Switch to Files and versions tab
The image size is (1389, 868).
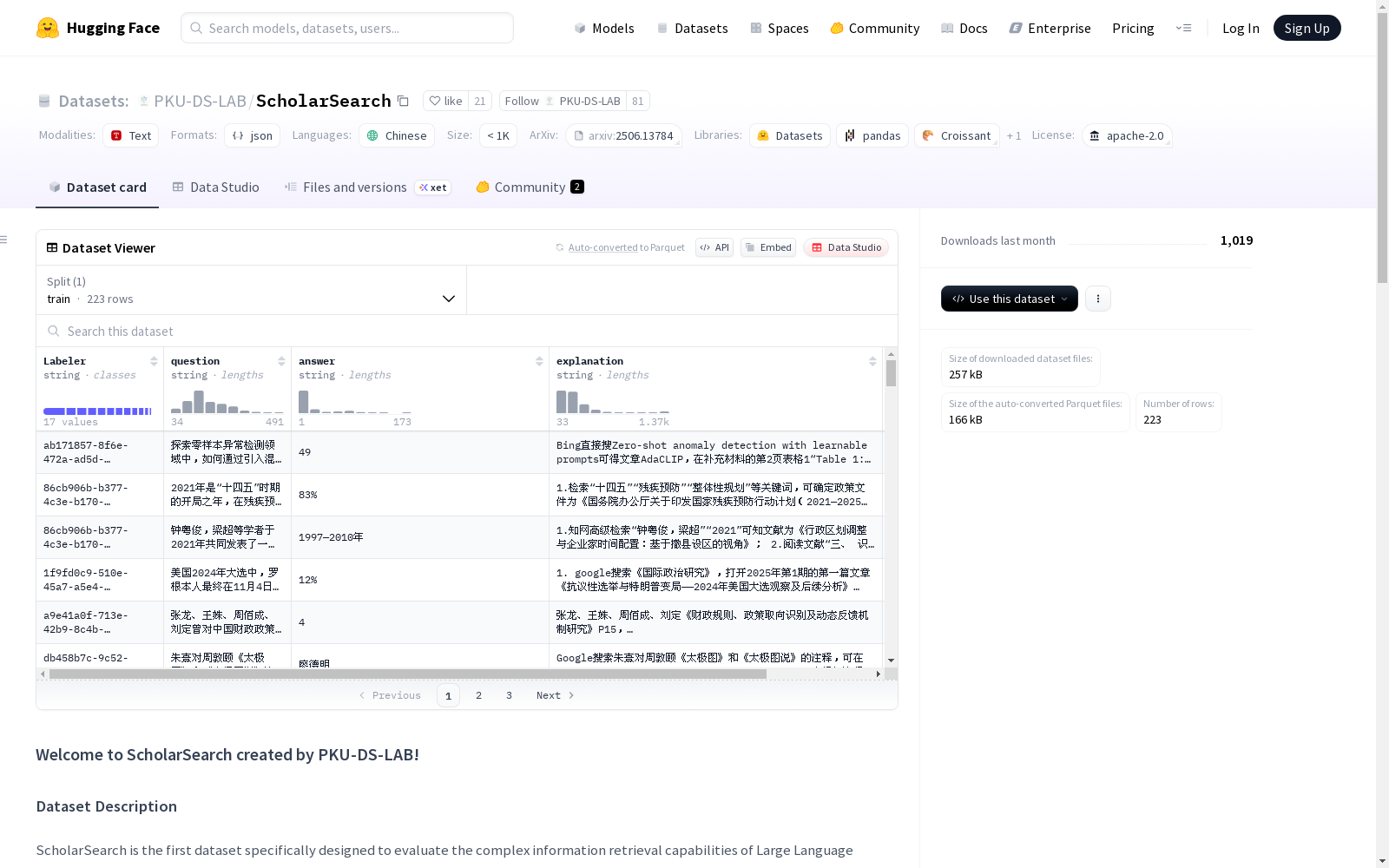pos(367,187)
